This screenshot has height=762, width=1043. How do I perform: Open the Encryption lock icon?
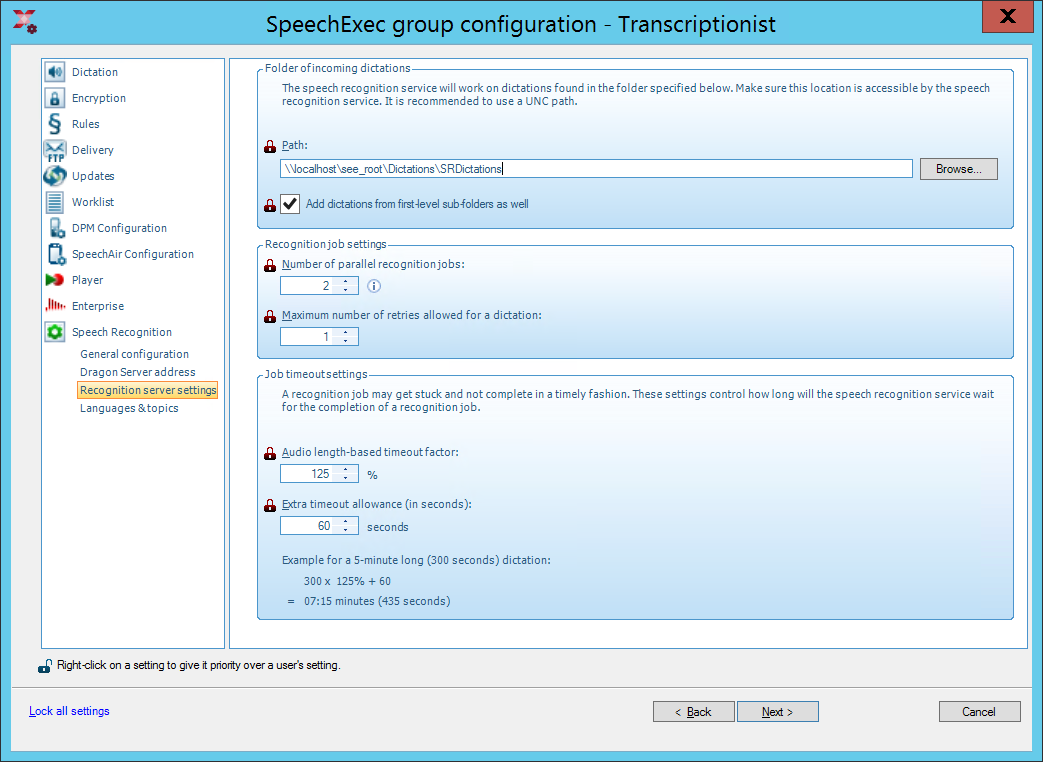click(x=55, y=98)
